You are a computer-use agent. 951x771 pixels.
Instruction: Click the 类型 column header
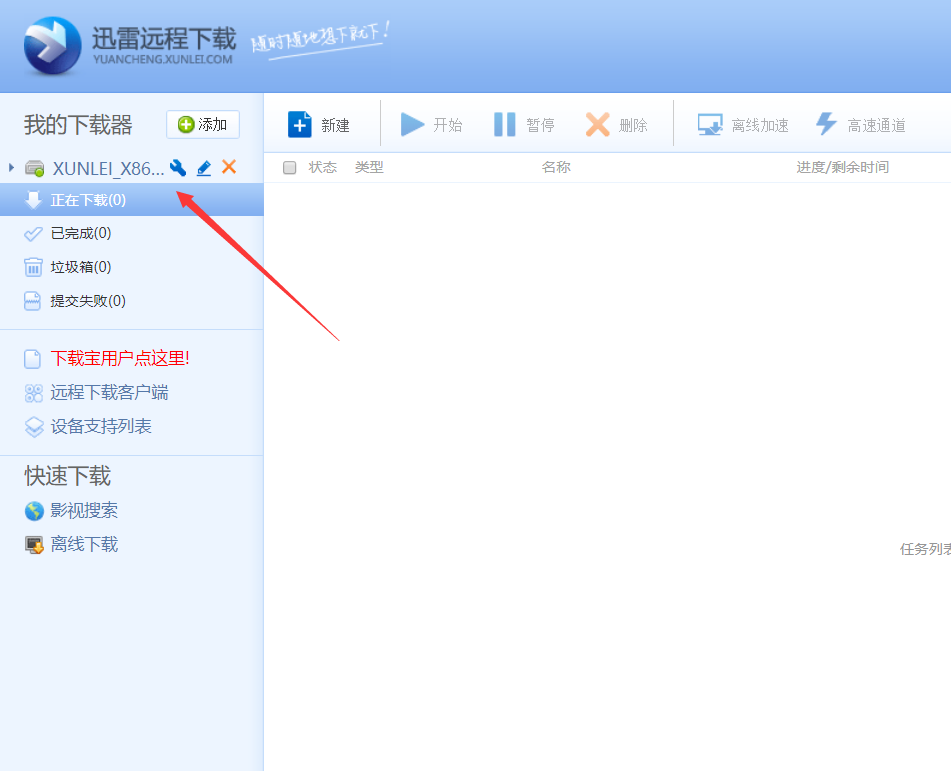tap(369, 167)
